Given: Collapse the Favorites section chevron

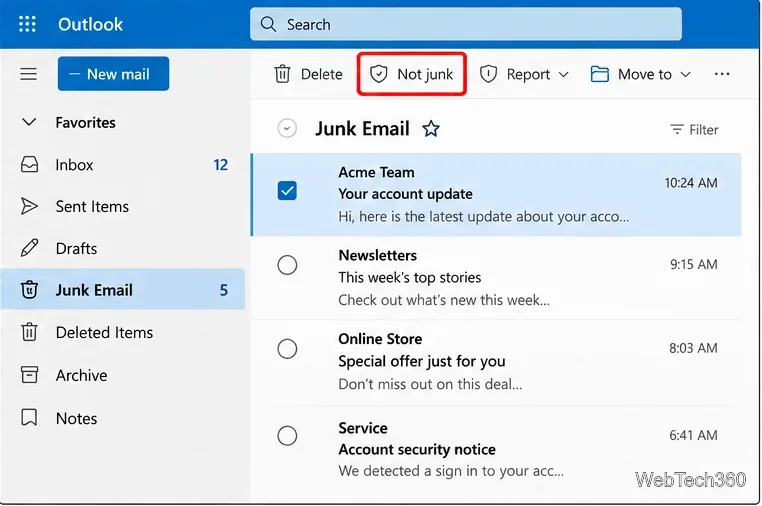Looking at the screenshot, I should [29, 122].
